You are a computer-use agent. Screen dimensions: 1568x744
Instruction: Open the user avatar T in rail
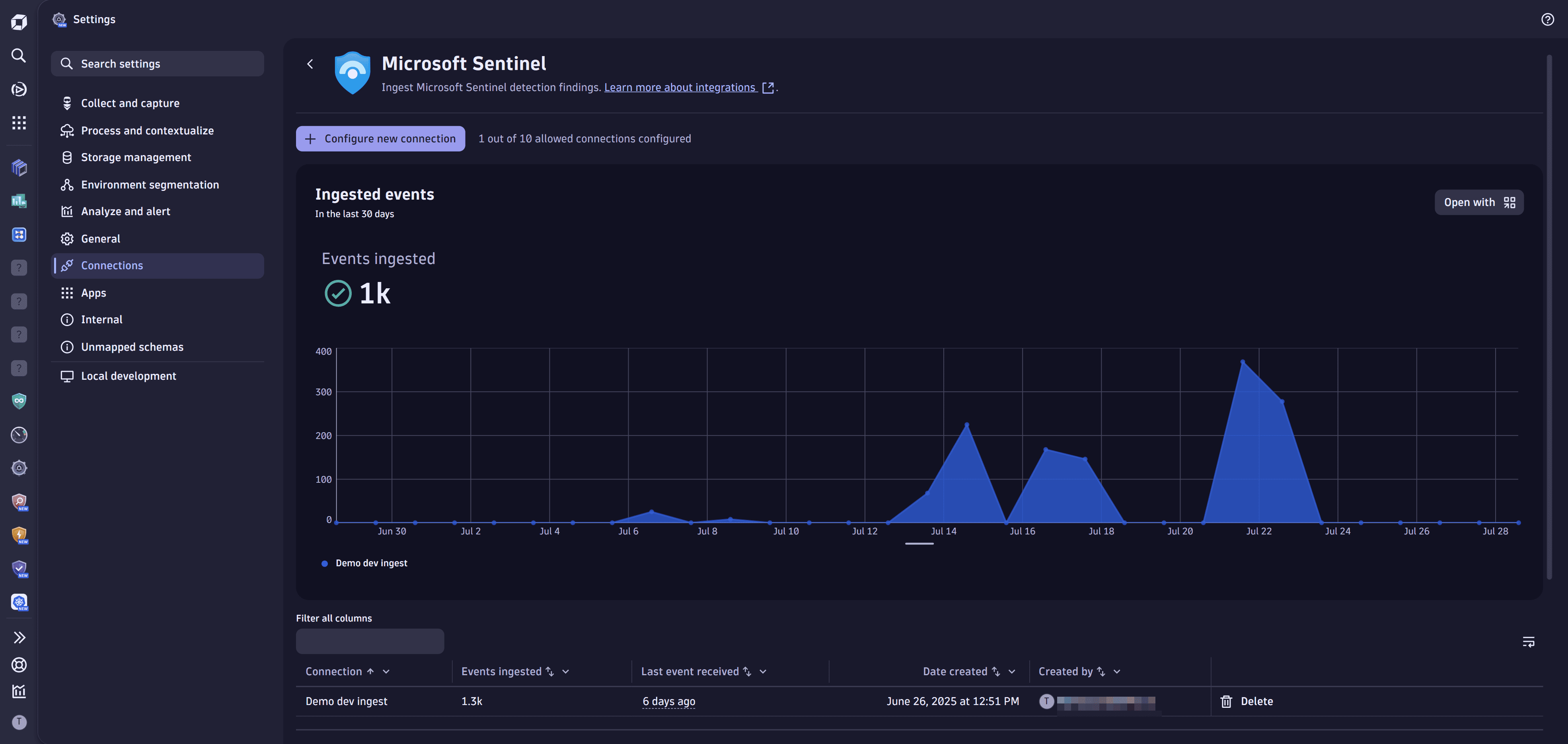pyautogui.click(x=19, y=721)
